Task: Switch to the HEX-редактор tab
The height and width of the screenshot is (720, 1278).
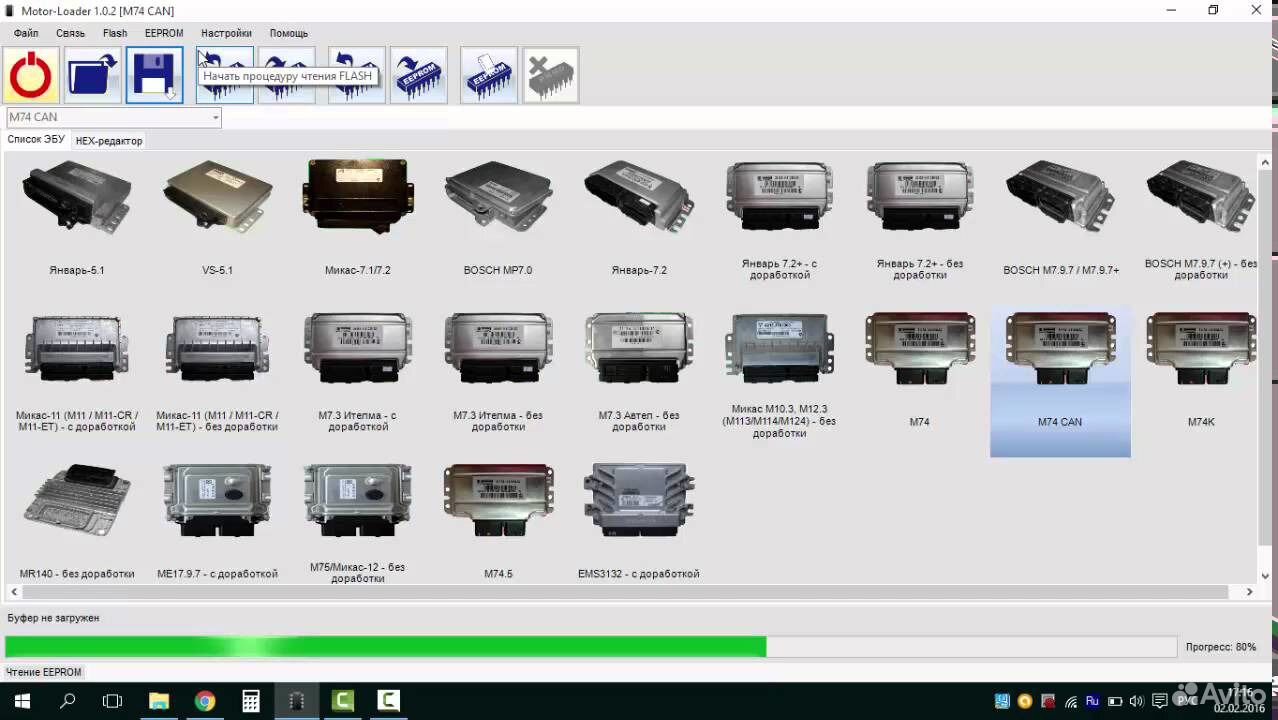Action: [x=109, y=141]
